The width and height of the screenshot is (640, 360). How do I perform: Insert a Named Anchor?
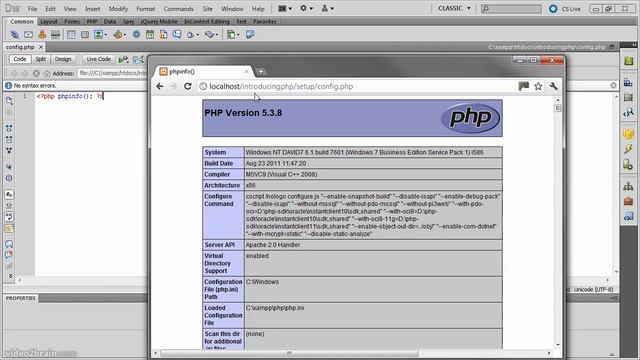pyautogui.click(x=42, y=35)
